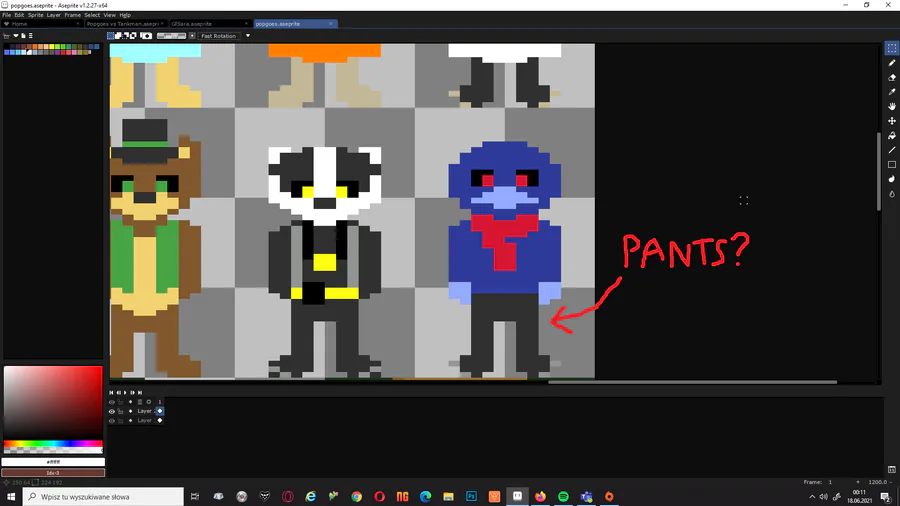
Task: Open the File menu
Action: pos(6,15)
